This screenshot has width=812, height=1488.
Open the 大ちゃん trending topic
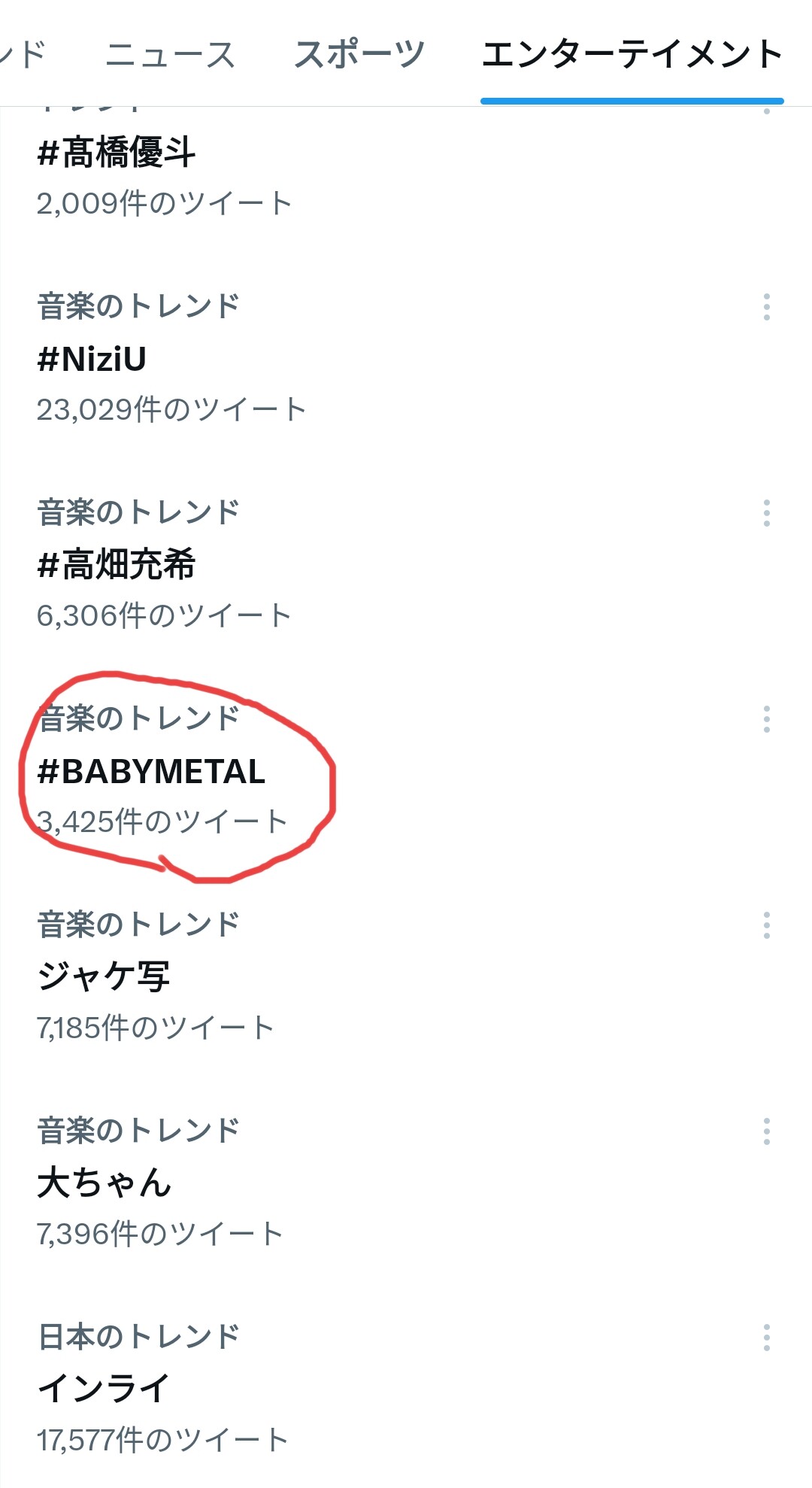104,1183
